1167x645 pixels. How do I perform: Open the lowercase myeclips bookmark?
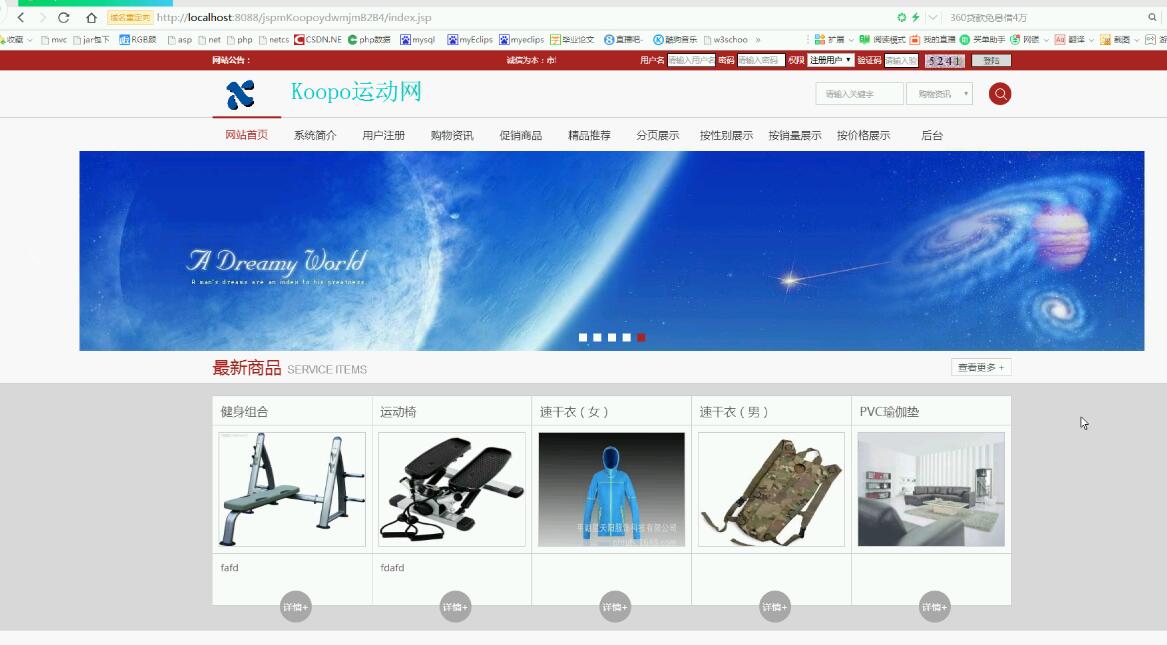click(521, 39)
